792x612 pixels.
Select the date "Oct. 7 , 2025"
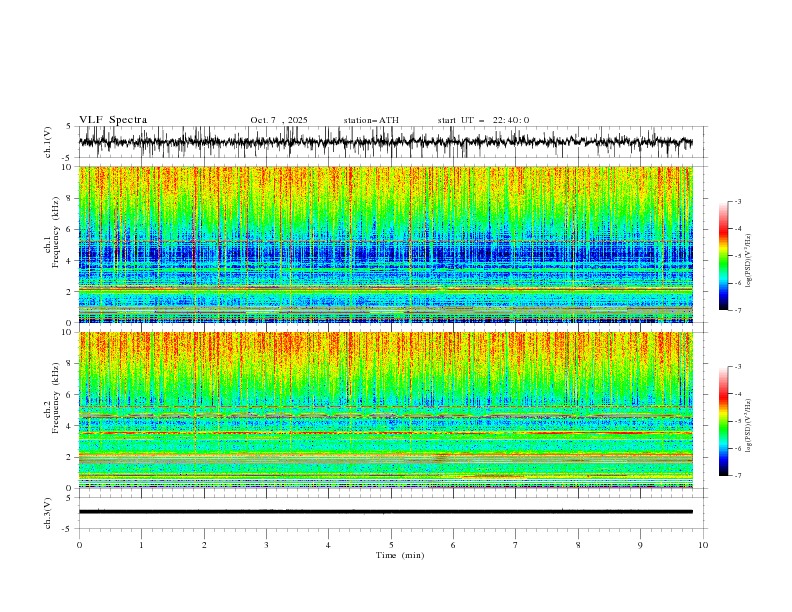point(279,120)
